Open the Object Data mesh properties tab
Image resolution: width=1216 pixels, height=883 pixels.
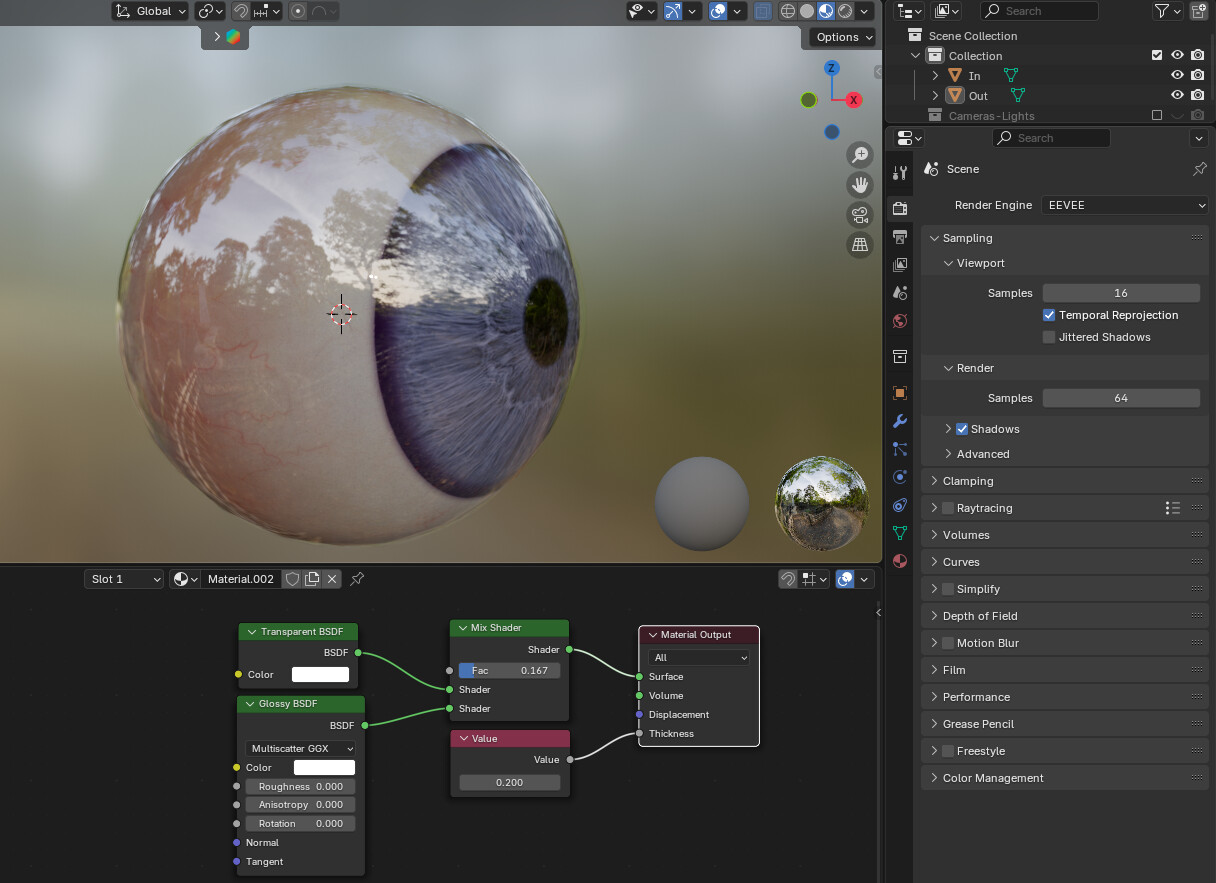(x=900, y=533)
